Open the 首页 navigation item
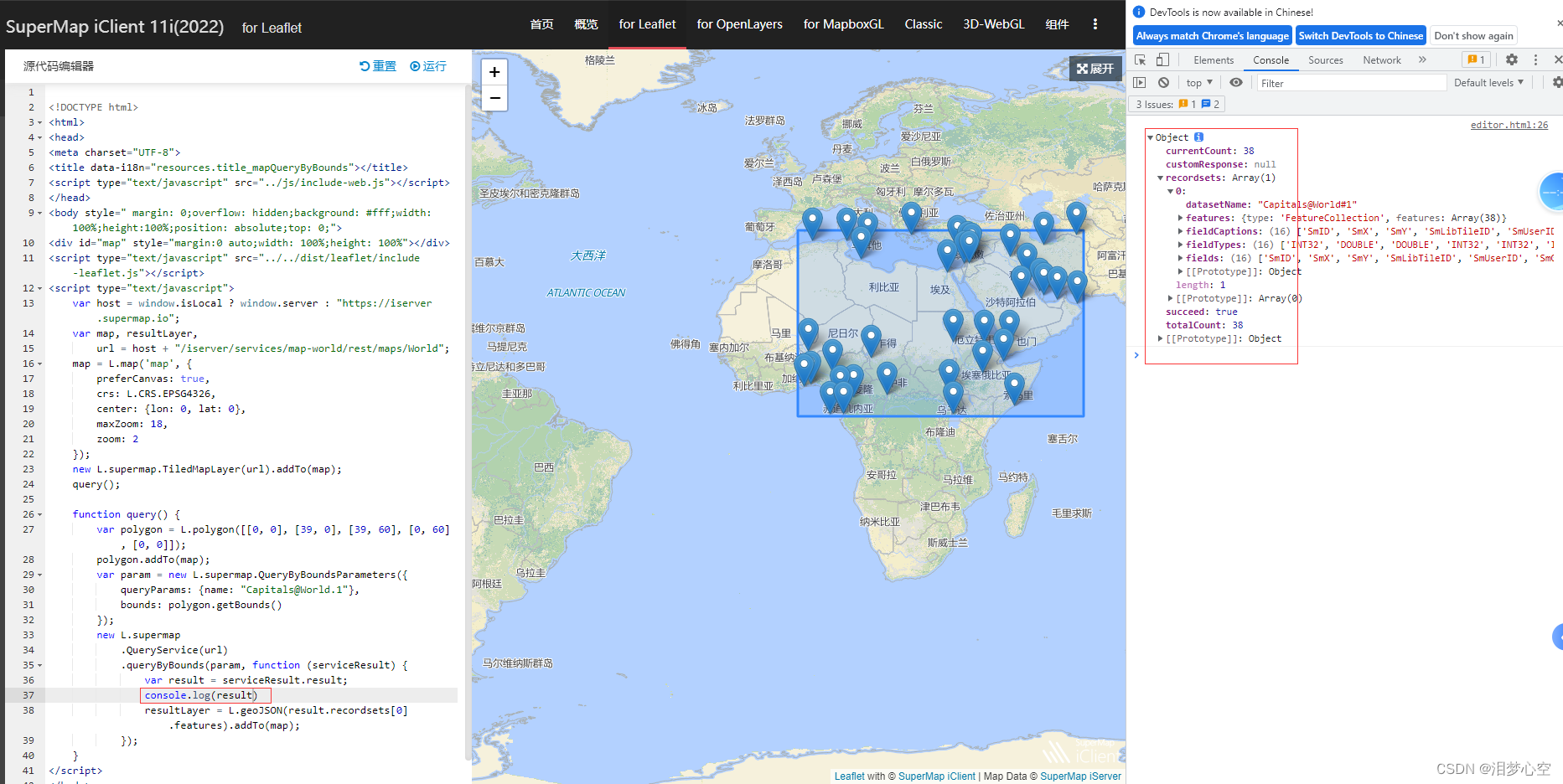Screen dimensions: 1563x784 click(x=541, y=24)
